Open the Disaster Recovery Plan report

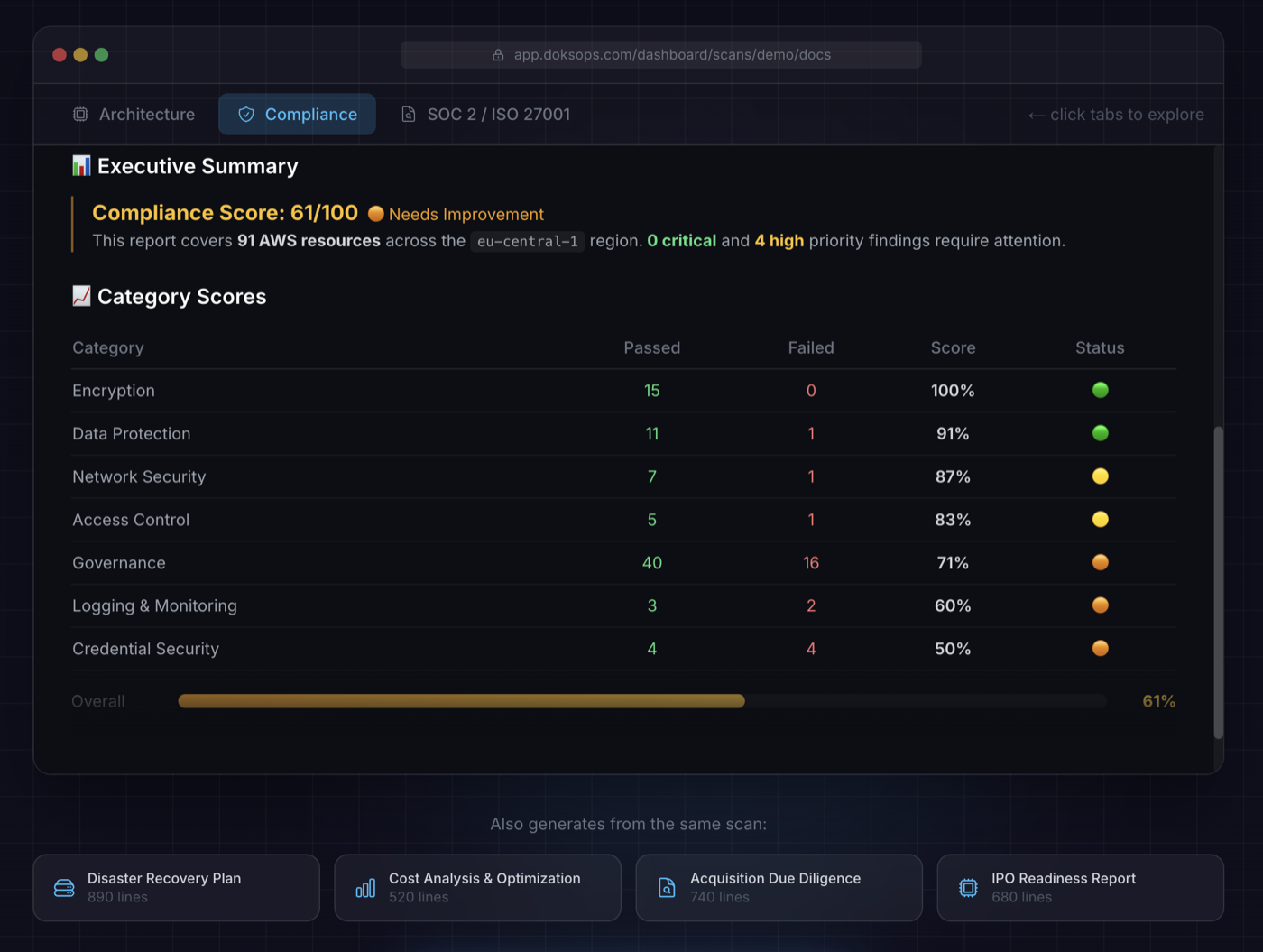176,887
